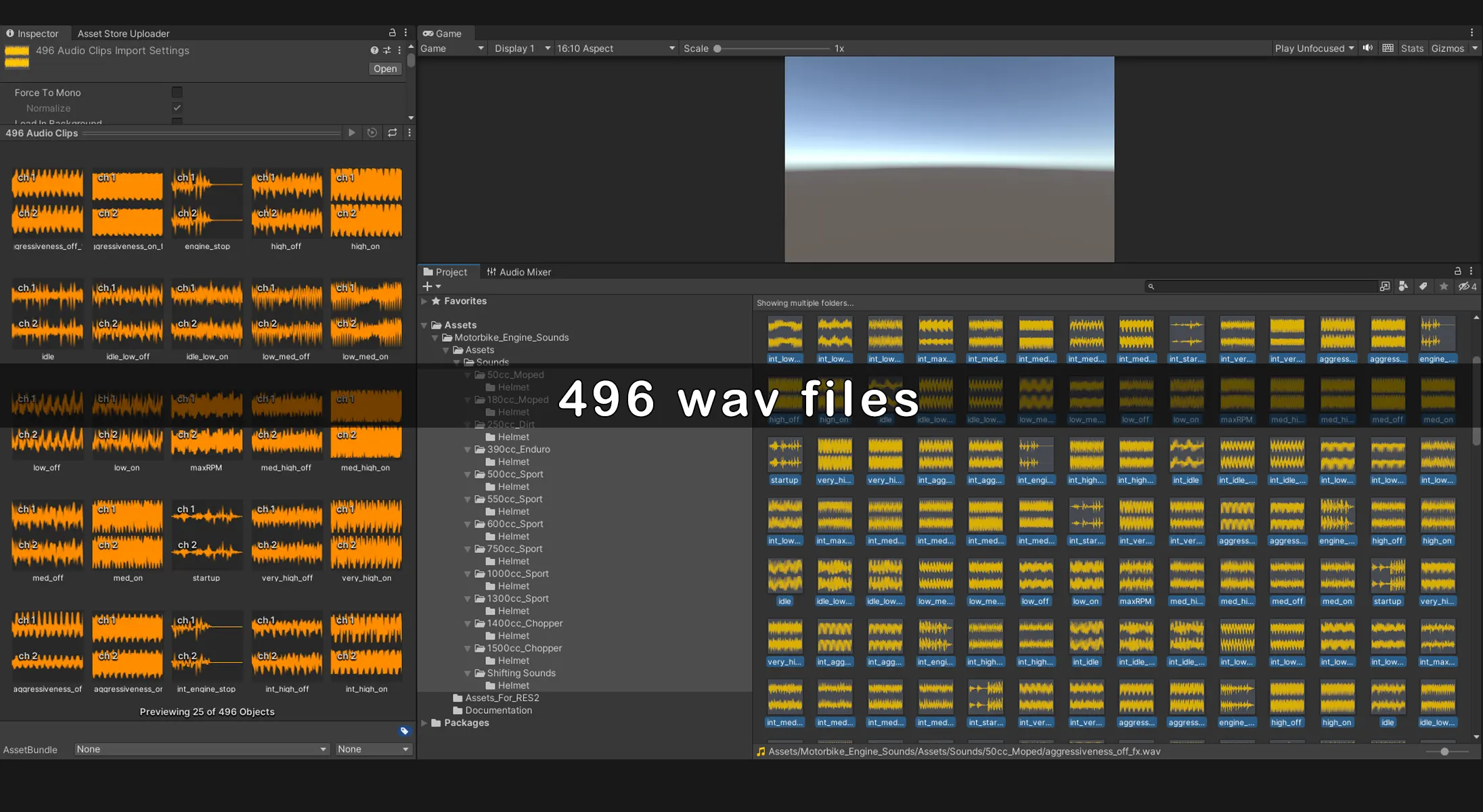The height and width of the screenshot is (812, 1483).
Task: Toggle loop playback in audio preview
Action: pos(392,133)
